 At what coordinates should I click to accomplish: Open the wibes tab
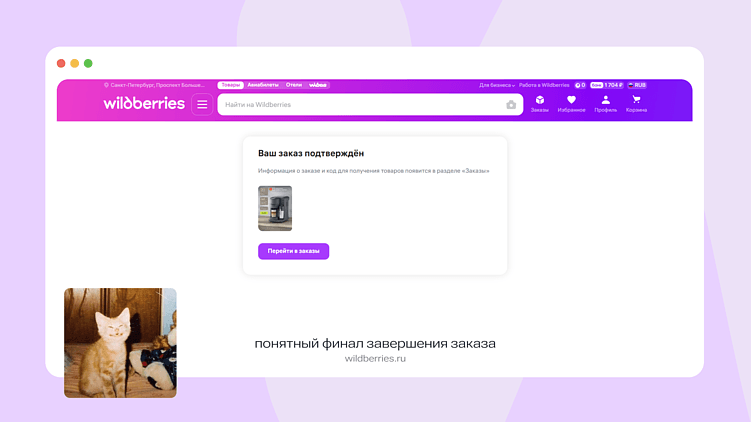point(318,85)
